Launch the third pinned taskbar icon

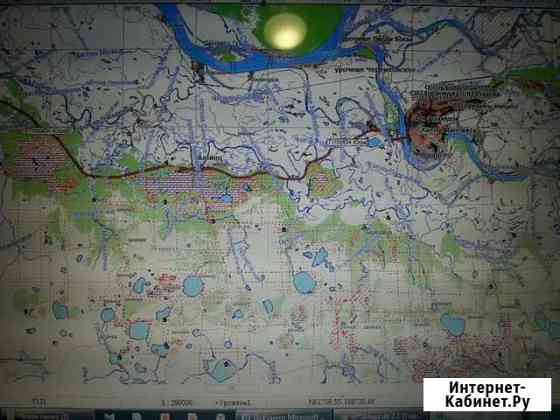[x=164, y=416]
